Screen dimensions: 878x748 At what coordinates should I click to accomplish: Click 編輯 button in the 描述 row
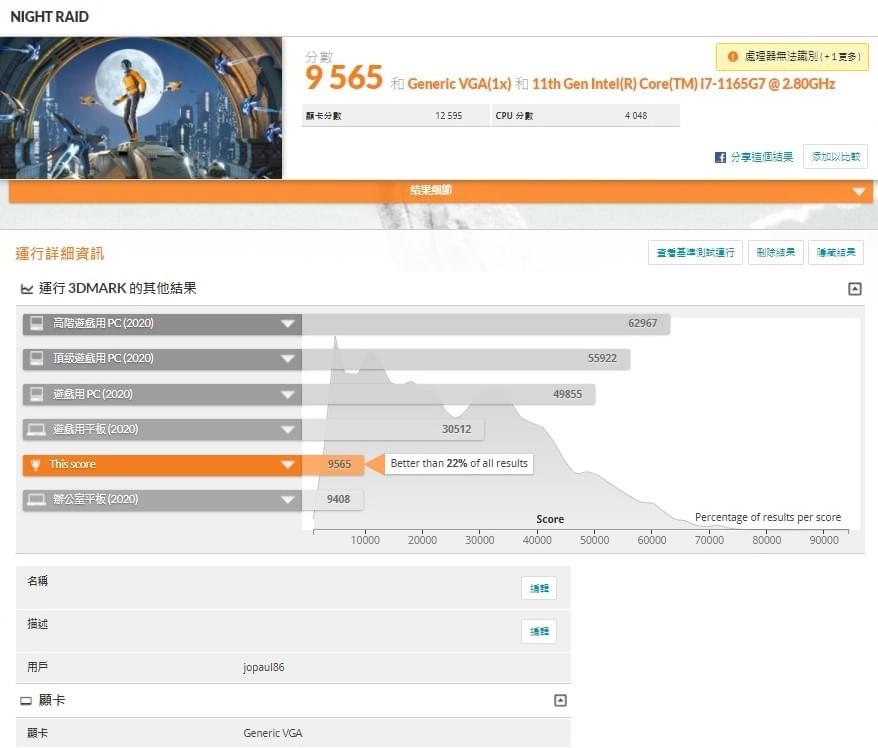[539, 632]
